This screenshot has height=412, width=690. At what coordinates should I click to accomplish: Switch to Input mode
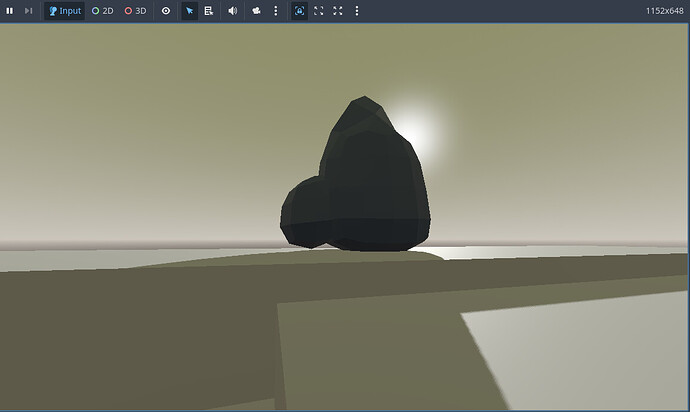64,11
